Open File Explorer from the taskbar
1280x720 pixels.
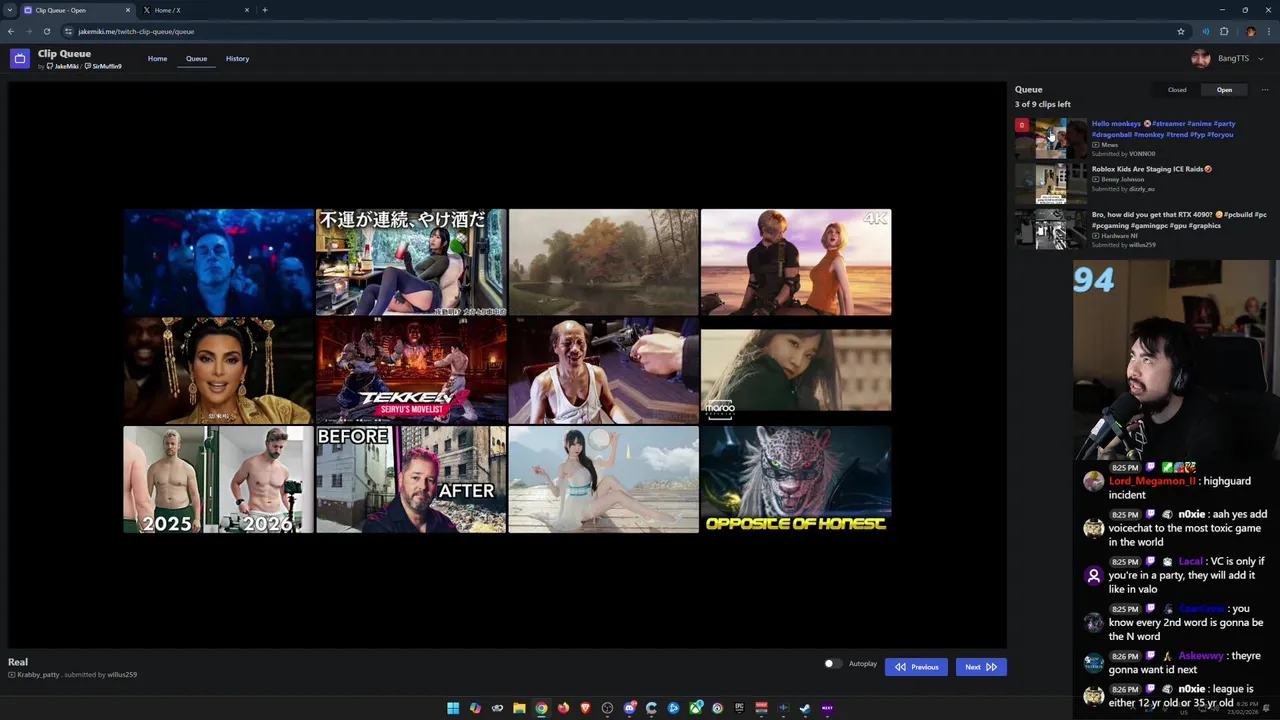(519, 708)
